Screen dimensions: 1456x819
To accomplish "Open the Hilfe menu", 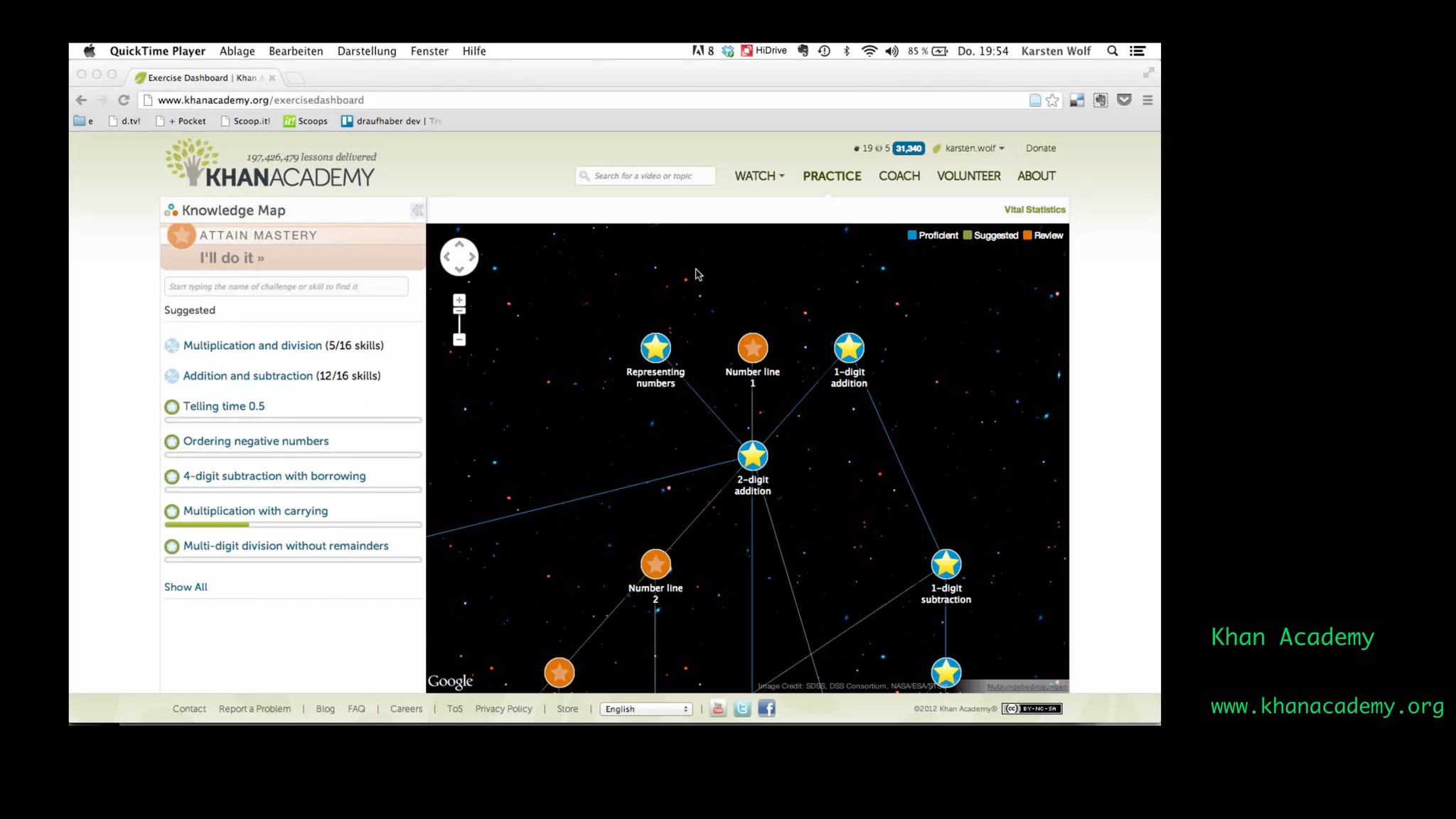I will pos(474,51).
